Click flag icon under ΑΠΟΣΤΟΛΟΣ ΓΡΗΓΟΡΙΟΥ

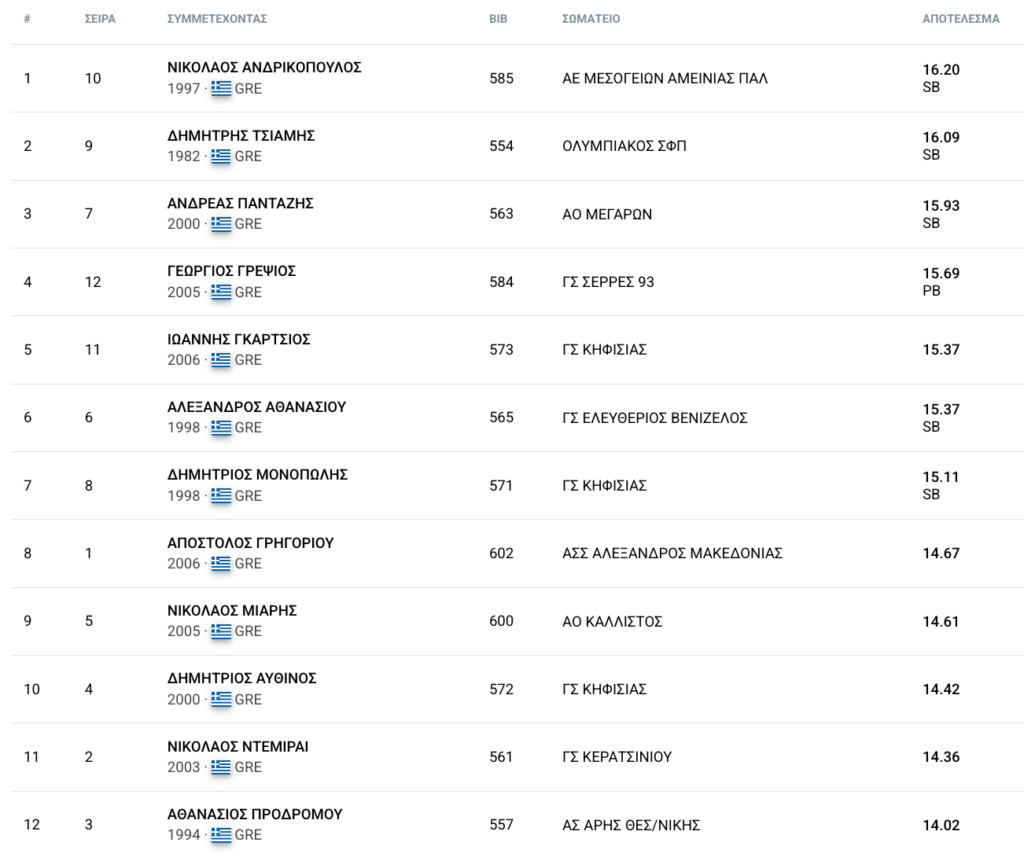point(221,563)
